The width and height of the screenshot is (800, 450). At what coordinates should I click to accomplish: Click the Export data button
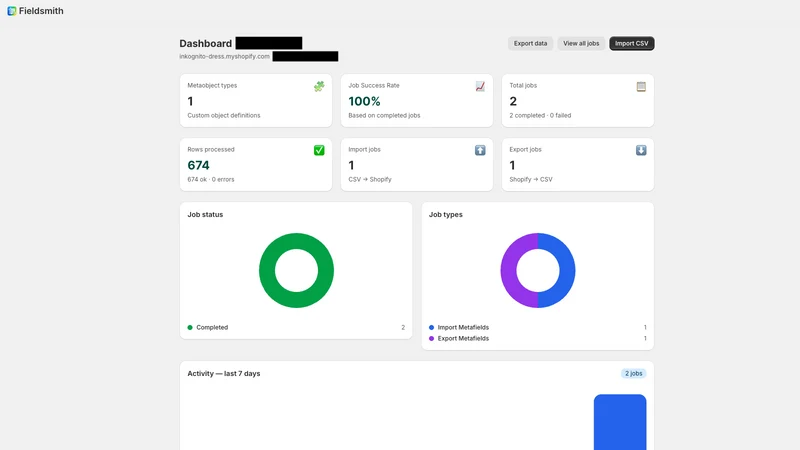(x=530, y=43)
